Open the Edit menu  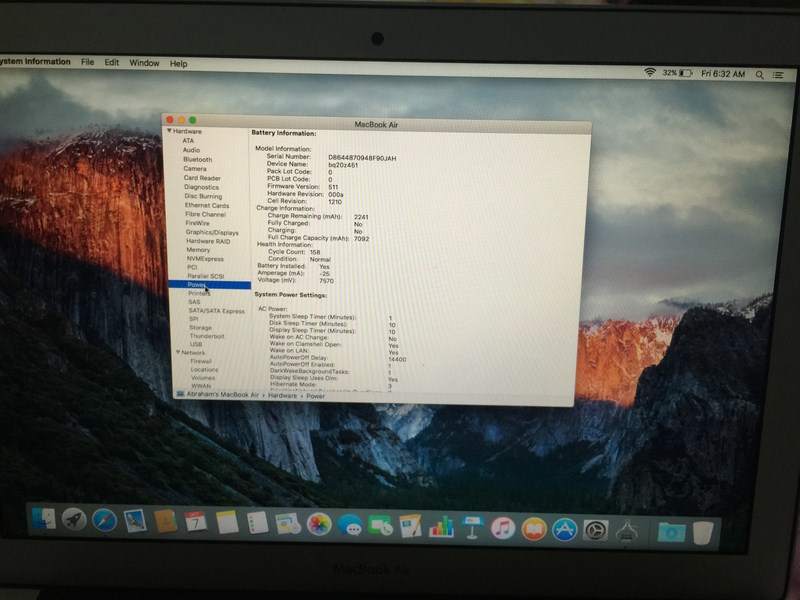click(x=112, y=63)
